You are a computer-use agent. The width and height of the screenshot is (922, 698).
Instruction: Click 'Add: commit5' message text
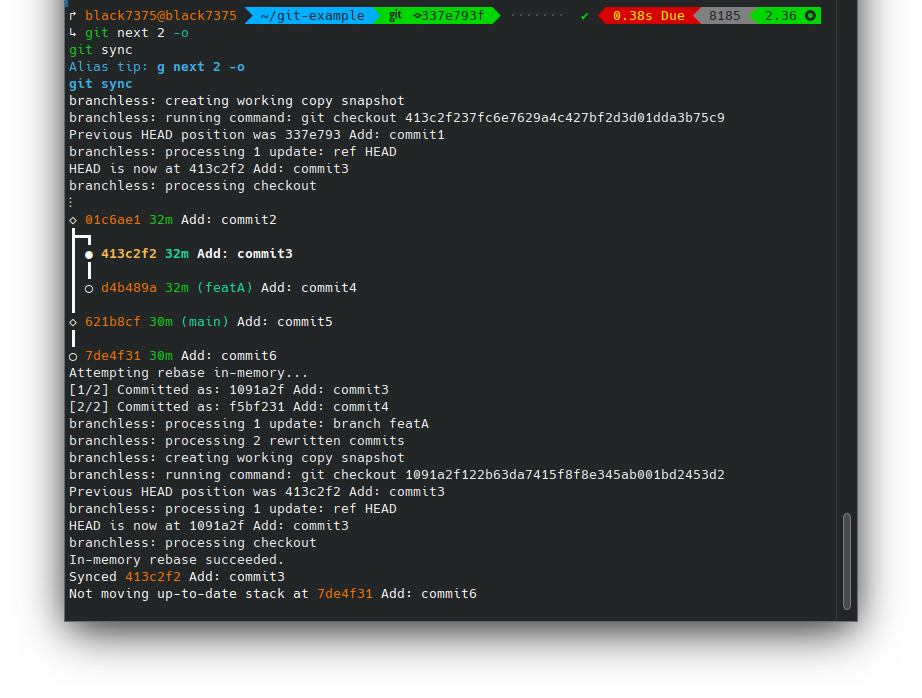pos(285,322)
